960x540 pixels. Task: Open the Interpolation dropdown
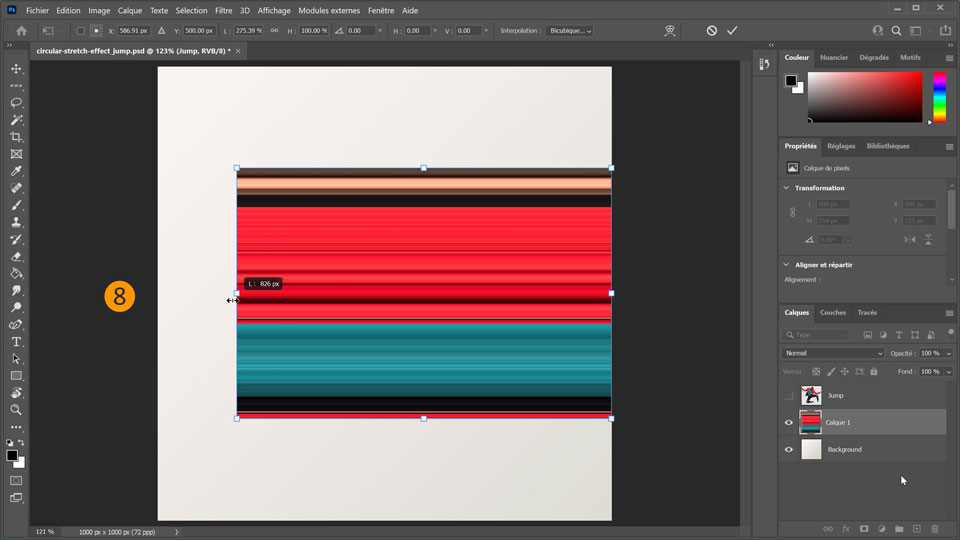coord(570,31)
